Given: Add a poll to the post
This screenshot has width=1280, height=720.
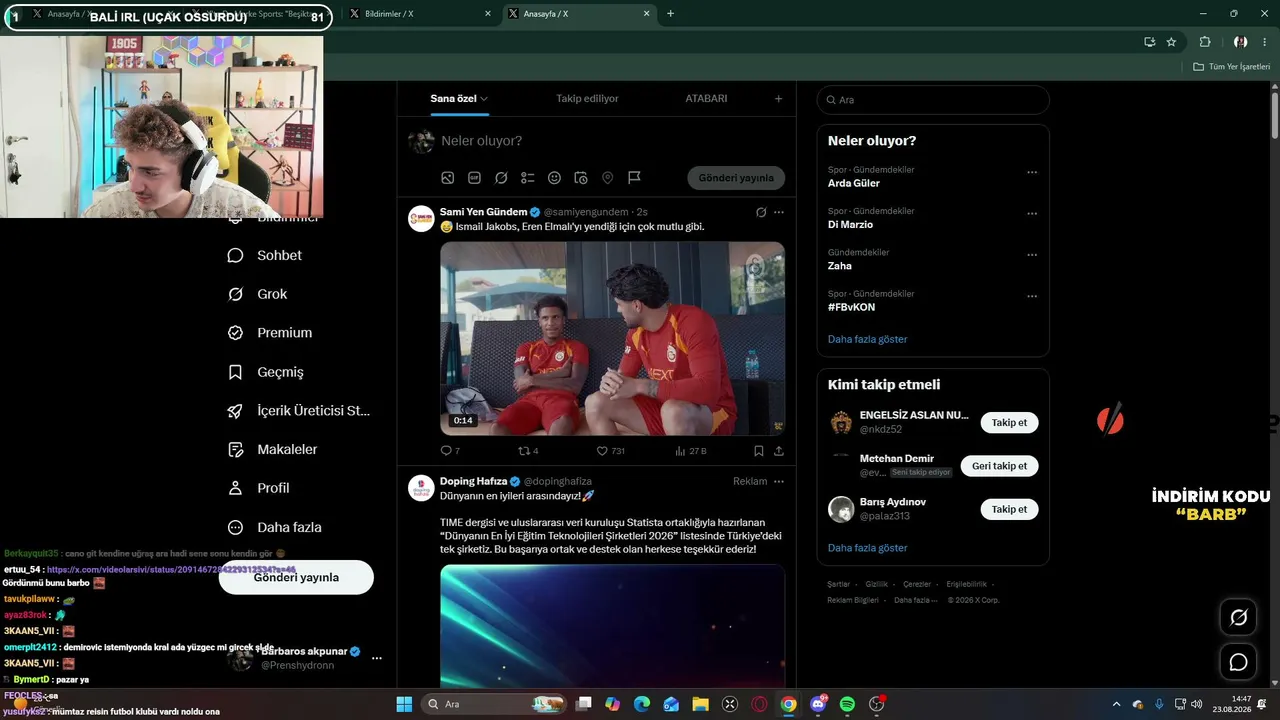Looking at the screenshot, I should tap(528, 178).
